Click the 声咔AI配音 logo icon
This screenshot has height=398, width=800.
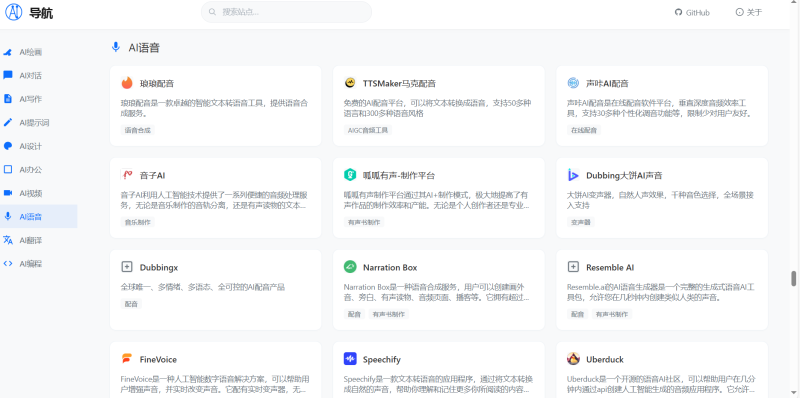(x=573, y=83)
